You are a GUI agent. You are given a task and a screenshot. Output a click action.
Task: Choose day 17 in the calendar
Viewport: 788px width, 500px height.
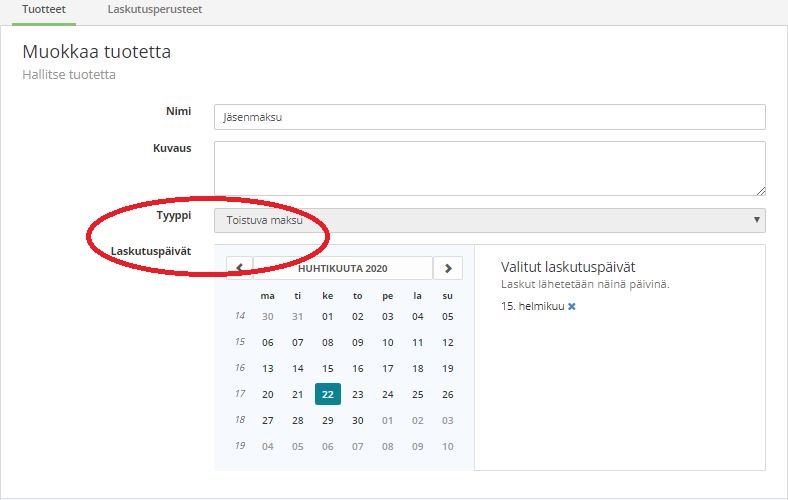(x=388, y=368)
